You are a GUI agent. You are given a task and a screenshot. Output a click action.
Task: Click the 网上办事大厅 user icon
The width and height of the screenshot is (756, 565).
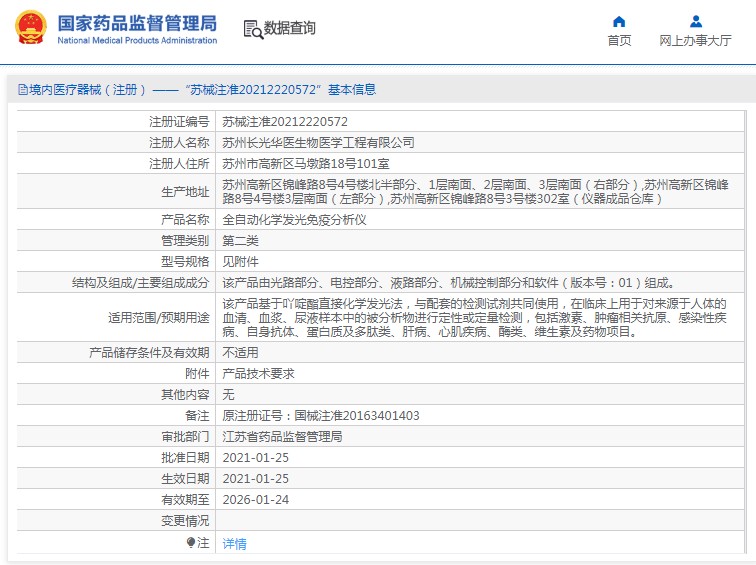[695, 22]
